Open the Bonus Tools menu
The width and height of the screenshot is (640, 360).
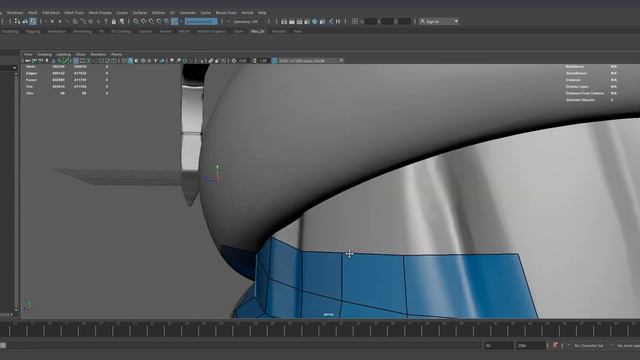226,13
